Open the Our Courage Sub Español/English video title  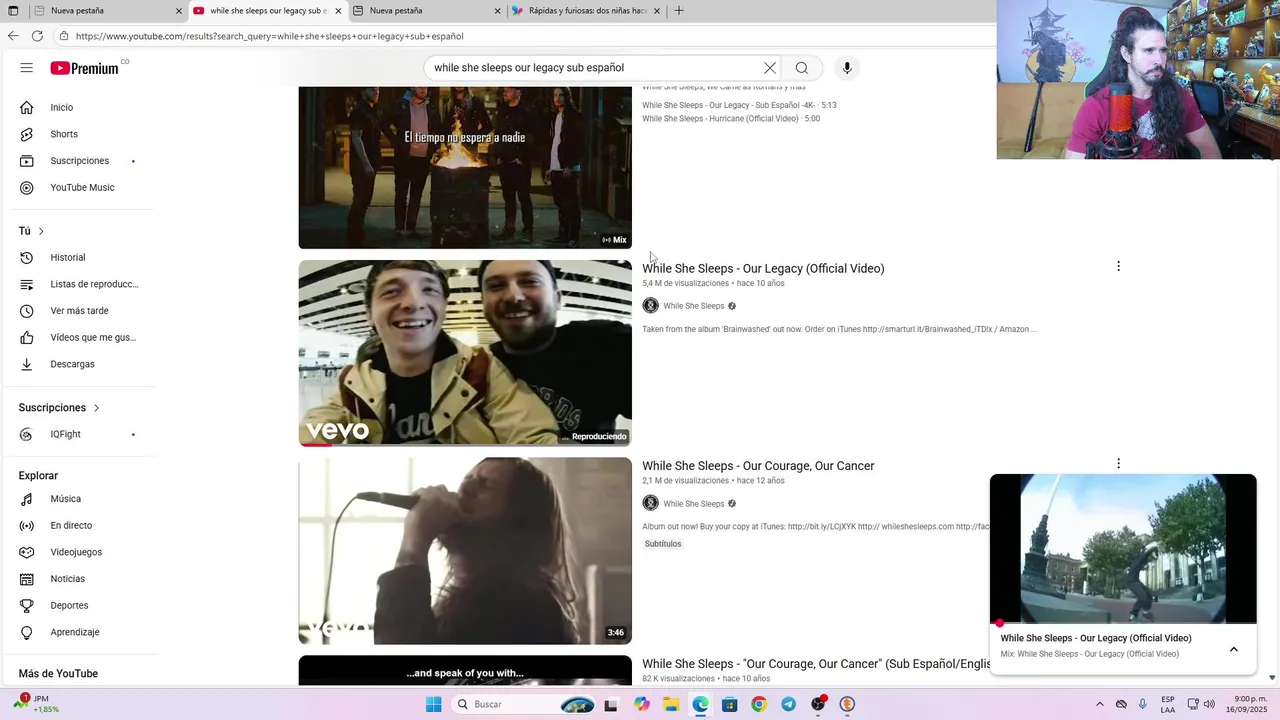[x=816, y=664]
